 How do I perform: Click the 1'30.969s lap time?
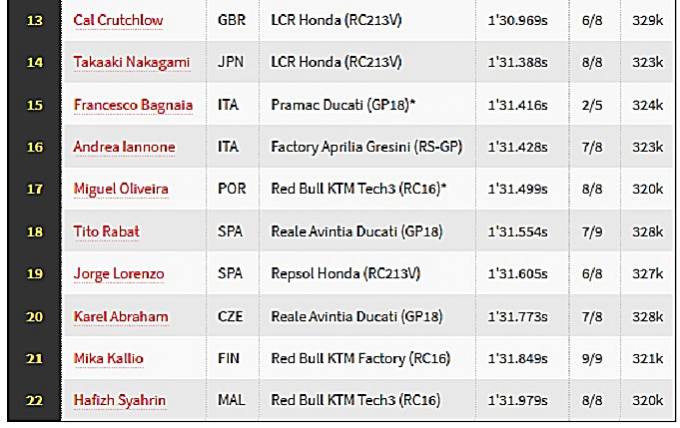pyautogui.click(x=518, y=20)
